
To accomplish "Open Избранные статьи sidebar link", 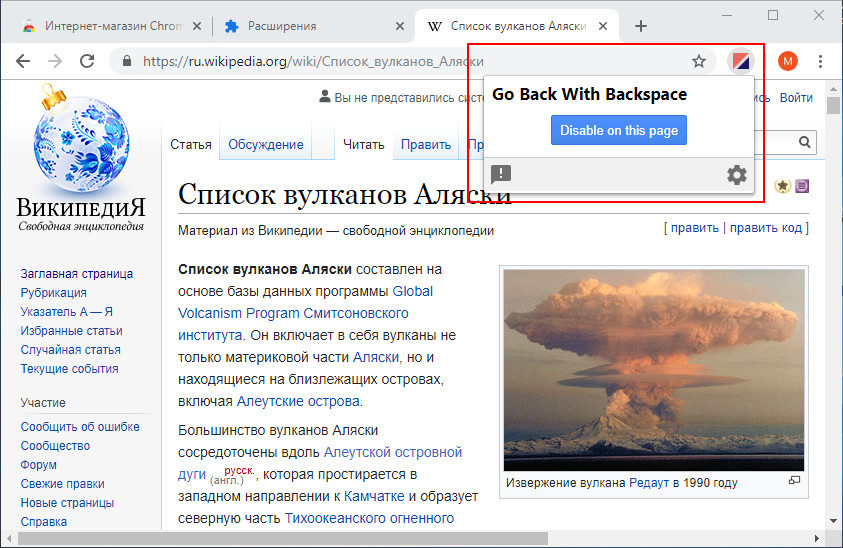I will [x=72, y=331].
